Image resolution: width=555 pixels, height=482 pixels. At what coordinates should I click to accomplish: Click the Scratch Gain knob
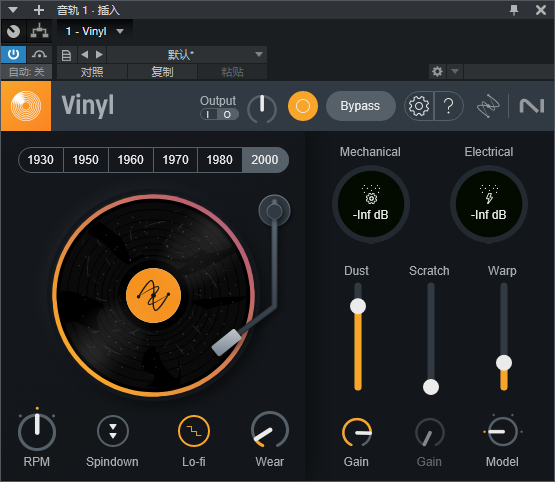[430, 432]
